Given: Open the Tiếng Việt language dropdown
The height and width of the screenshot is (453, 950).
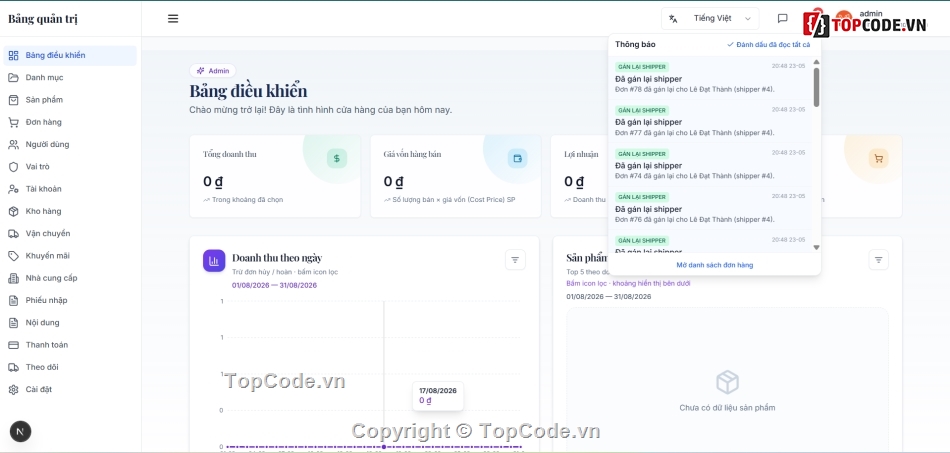Looking at the screenshot, I should [x=710, y=19].
